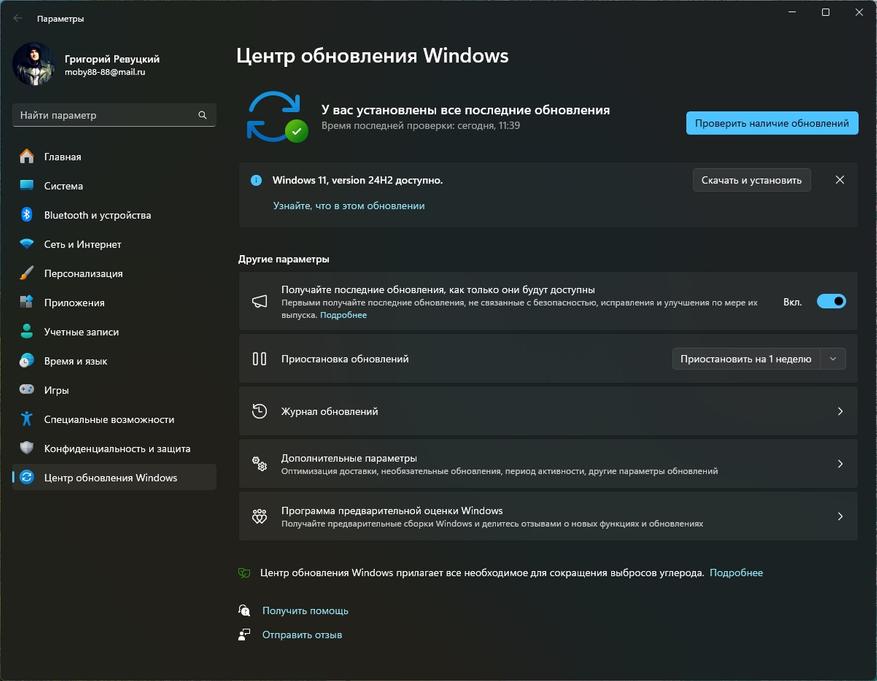Screen dimensions: 877x681
Task: Click the sync icon for Центр обновления Windows
Action: [27, 477]
